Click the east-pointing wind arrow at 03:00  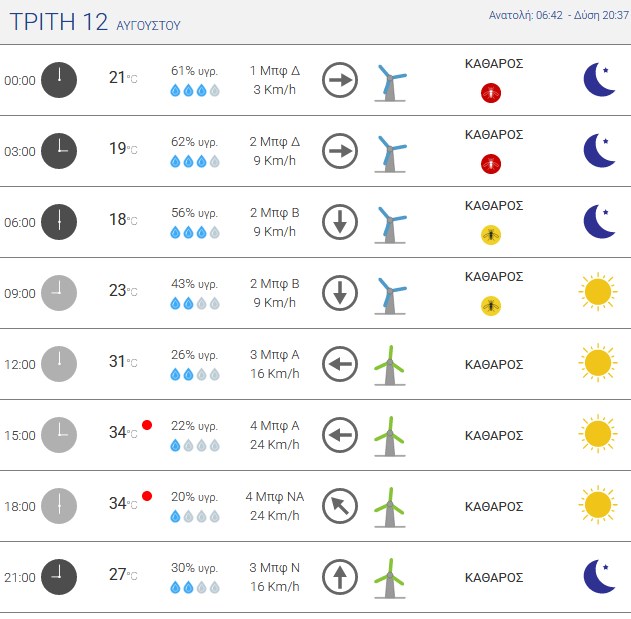pyautogui.click(x=340, y=151)
